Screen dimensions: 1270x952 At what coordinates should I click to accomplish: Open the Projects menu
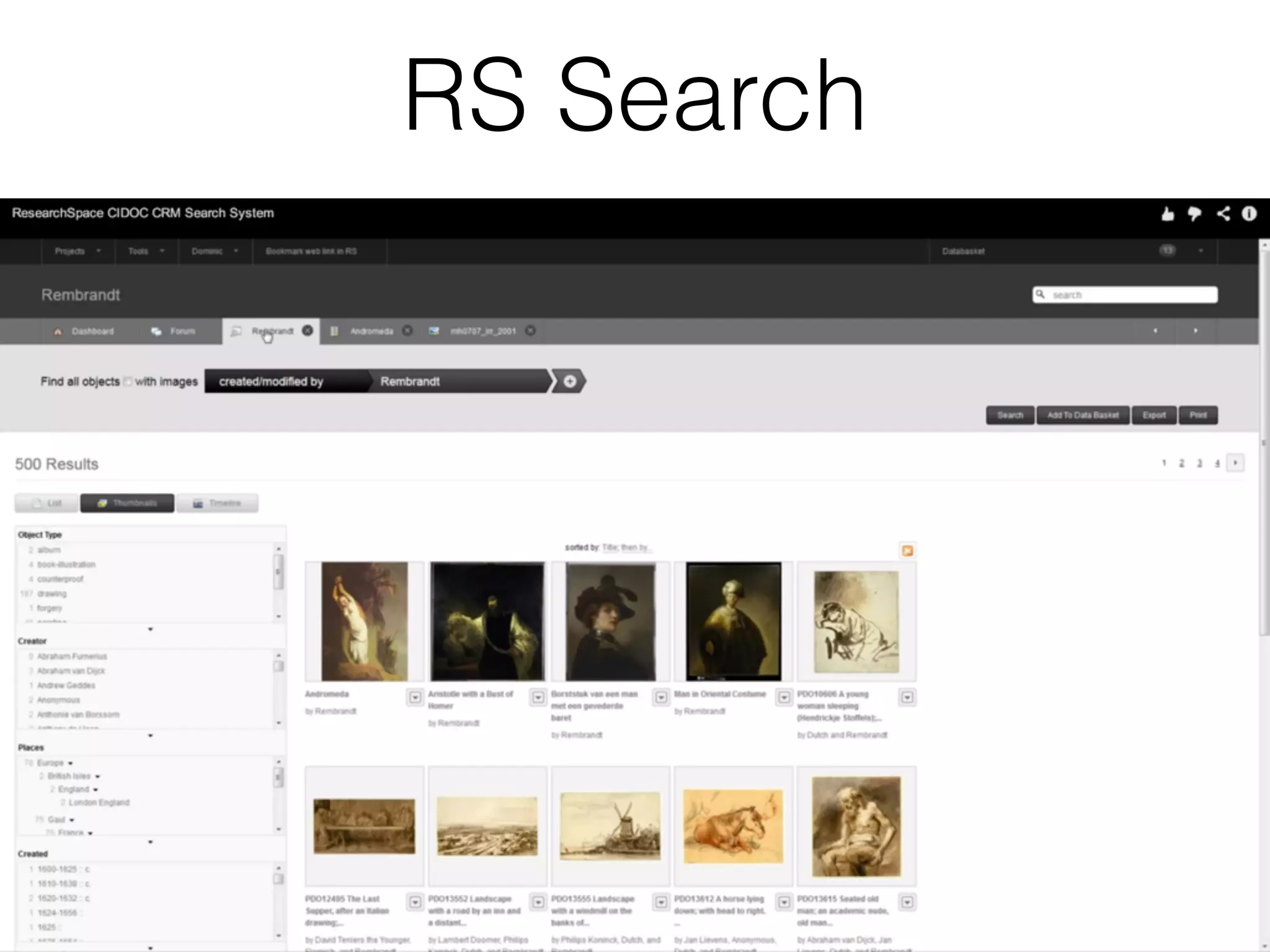point(78,251)
